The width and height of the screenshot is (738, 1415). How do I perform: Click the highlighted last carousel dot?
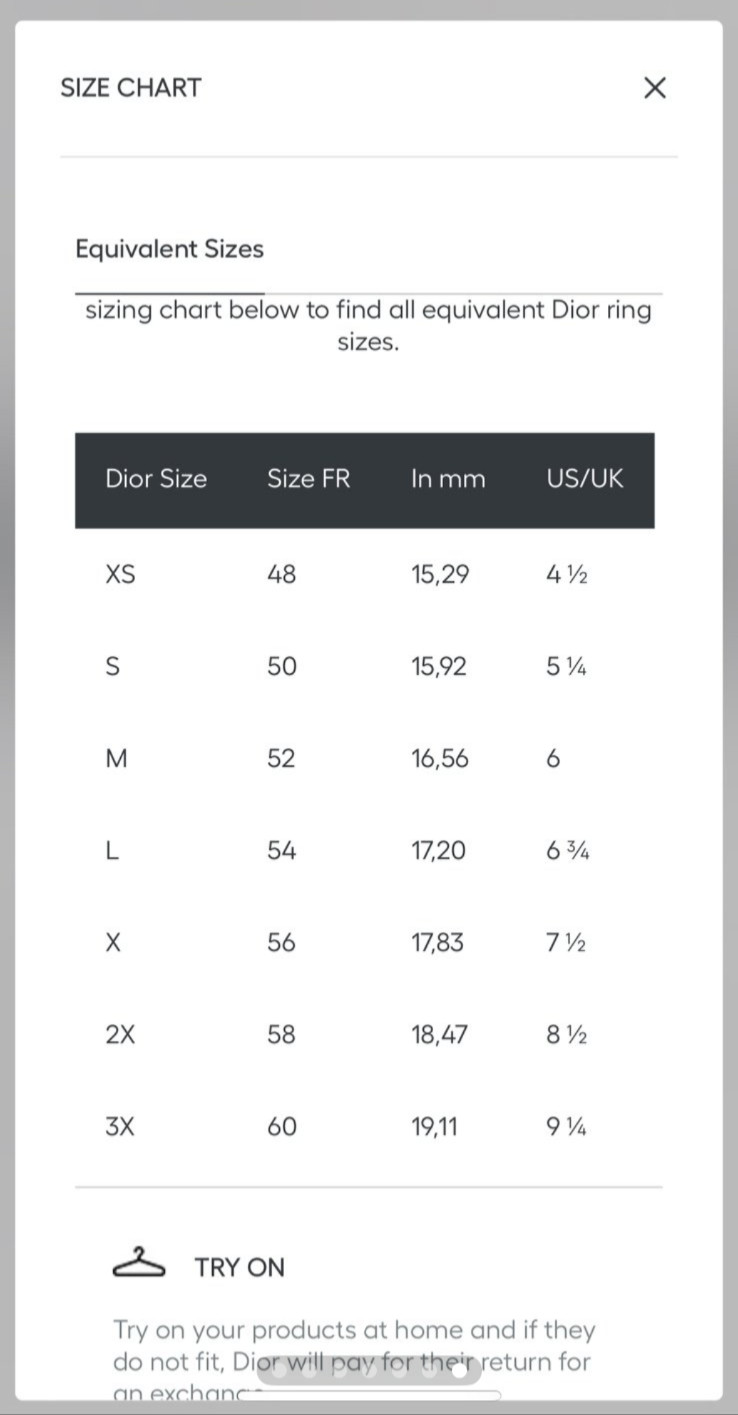459,1371
